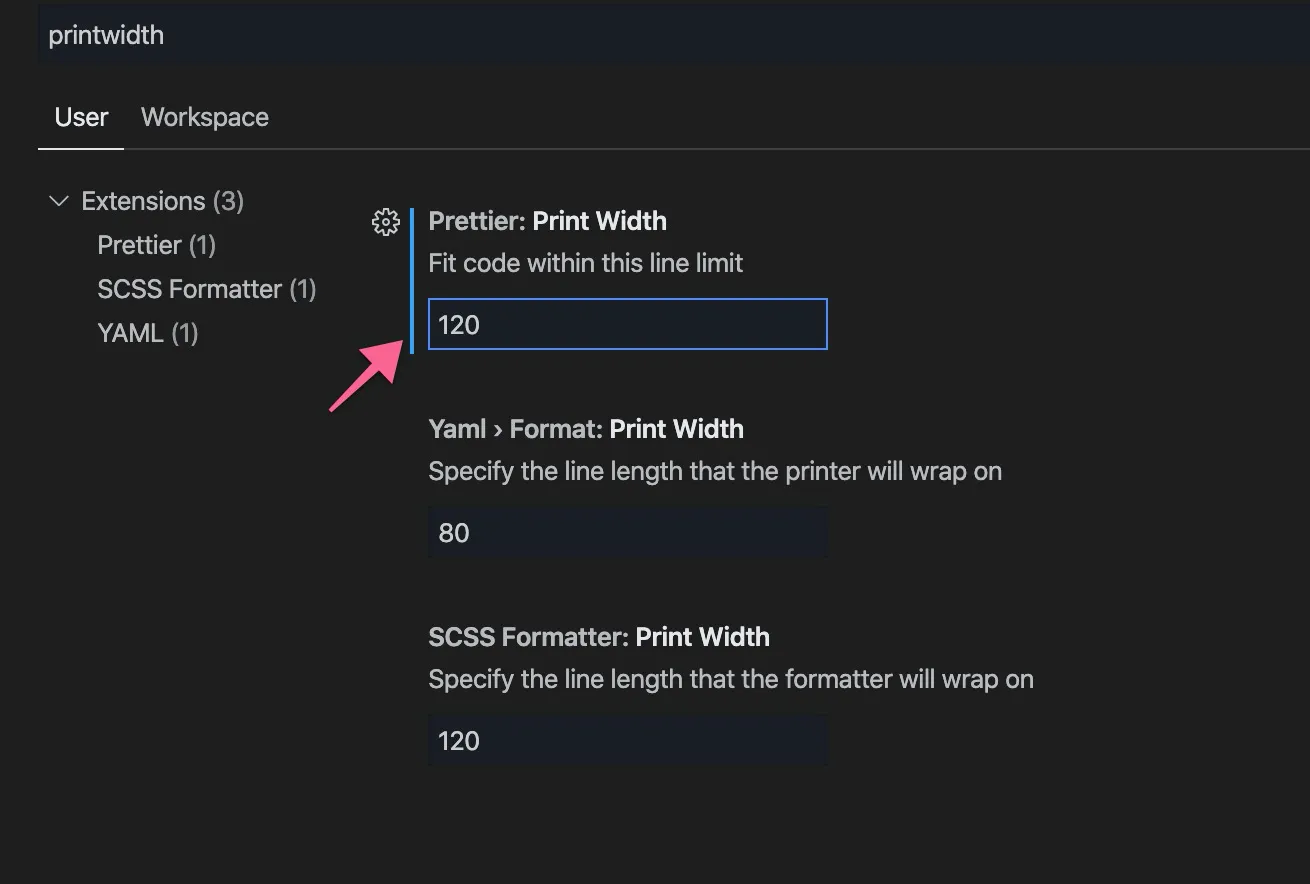The width and height of the screenshot is (1310, 884).
Task: Open the gear menu for Prettier Print Width
Action: pos(385,222)
